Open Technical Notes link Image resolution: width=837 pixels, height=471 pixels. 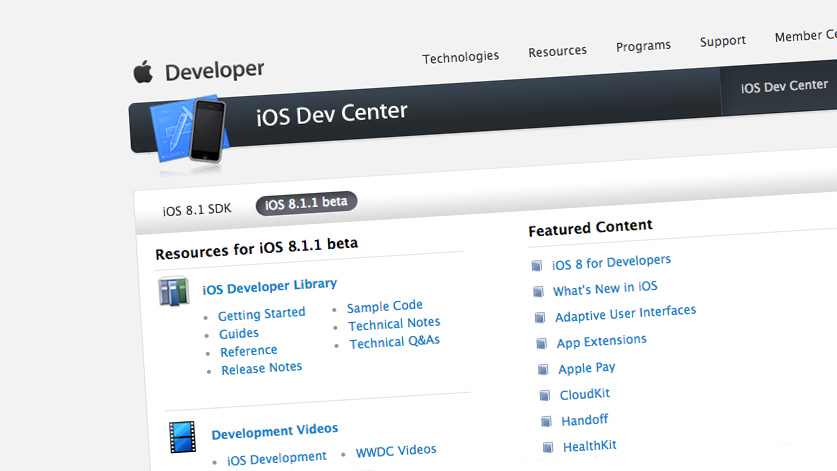[x=394, y=324]
